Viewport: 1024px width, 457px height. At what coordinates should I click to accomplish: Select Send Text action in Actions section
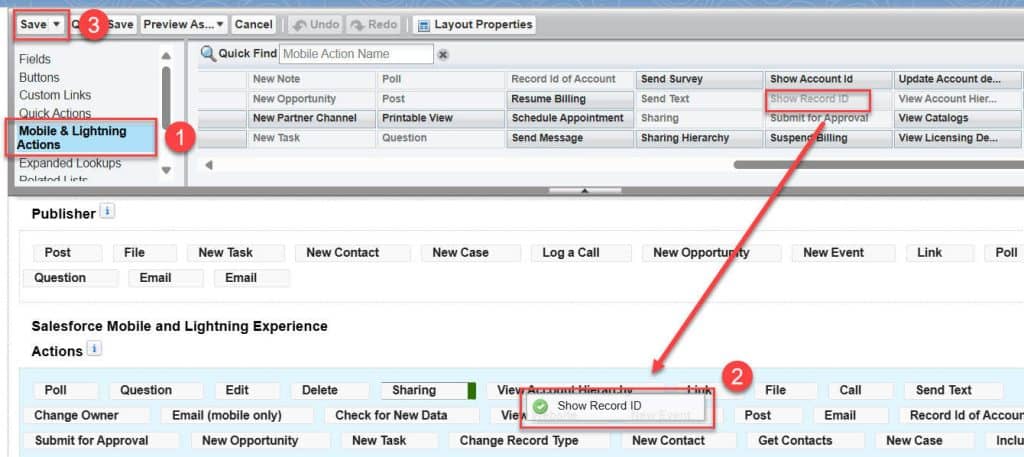pos(953,390)
